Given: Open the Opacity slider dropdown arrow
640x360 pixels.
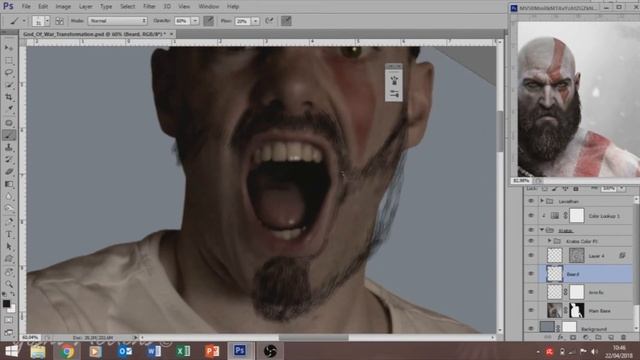Looking at the screenshot, I should pyautogui.click(x=195, y=21).
